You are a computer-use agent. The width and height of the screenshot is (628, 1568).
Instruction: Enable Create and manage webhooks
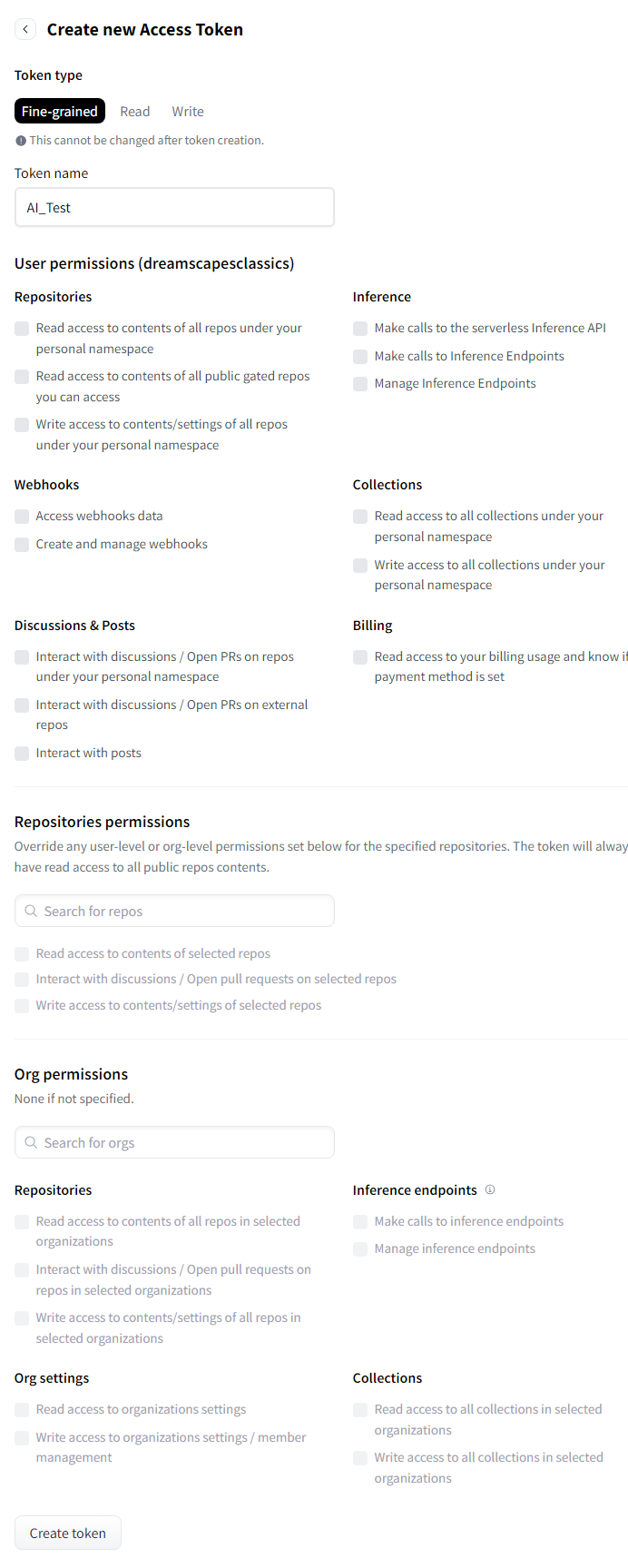click(22, 545)
